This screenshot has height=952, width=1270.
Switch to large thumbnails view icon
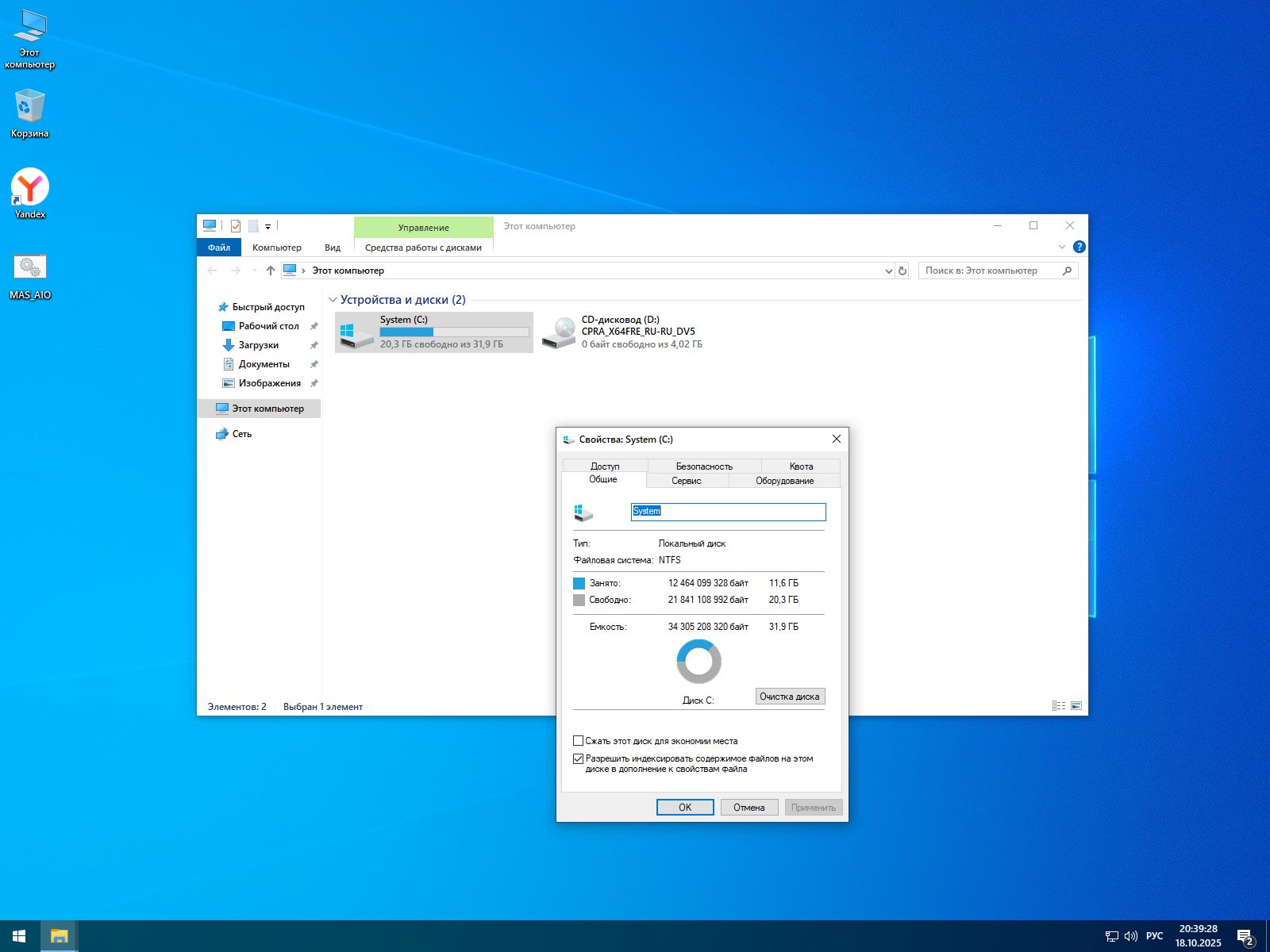tap(1076, 706)
